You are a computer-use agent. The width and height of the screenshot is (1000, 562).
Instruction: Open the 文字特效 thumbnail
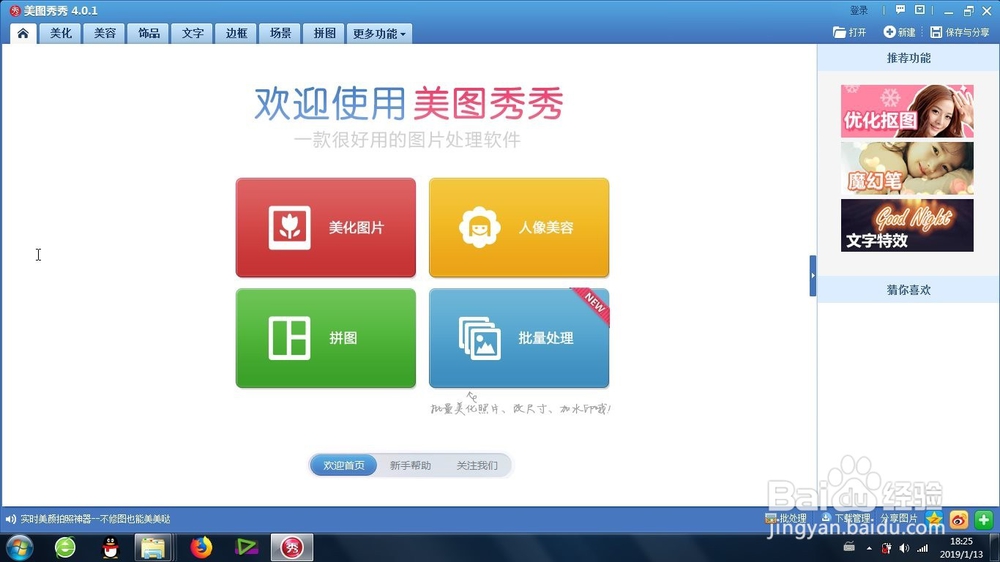tap(907, 225)
